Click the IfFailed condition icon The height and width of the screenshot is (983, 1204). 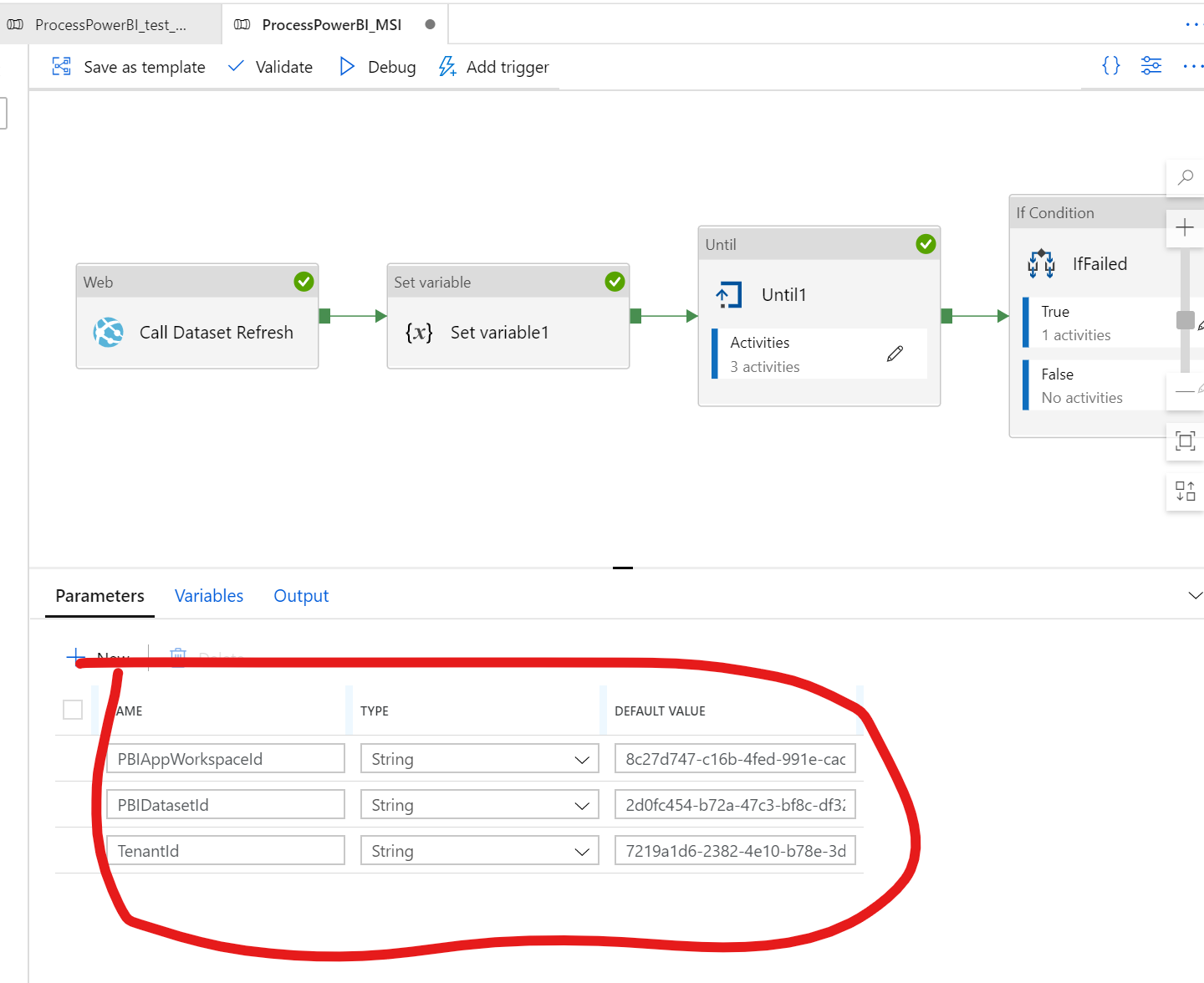(x=1041, y=263)
